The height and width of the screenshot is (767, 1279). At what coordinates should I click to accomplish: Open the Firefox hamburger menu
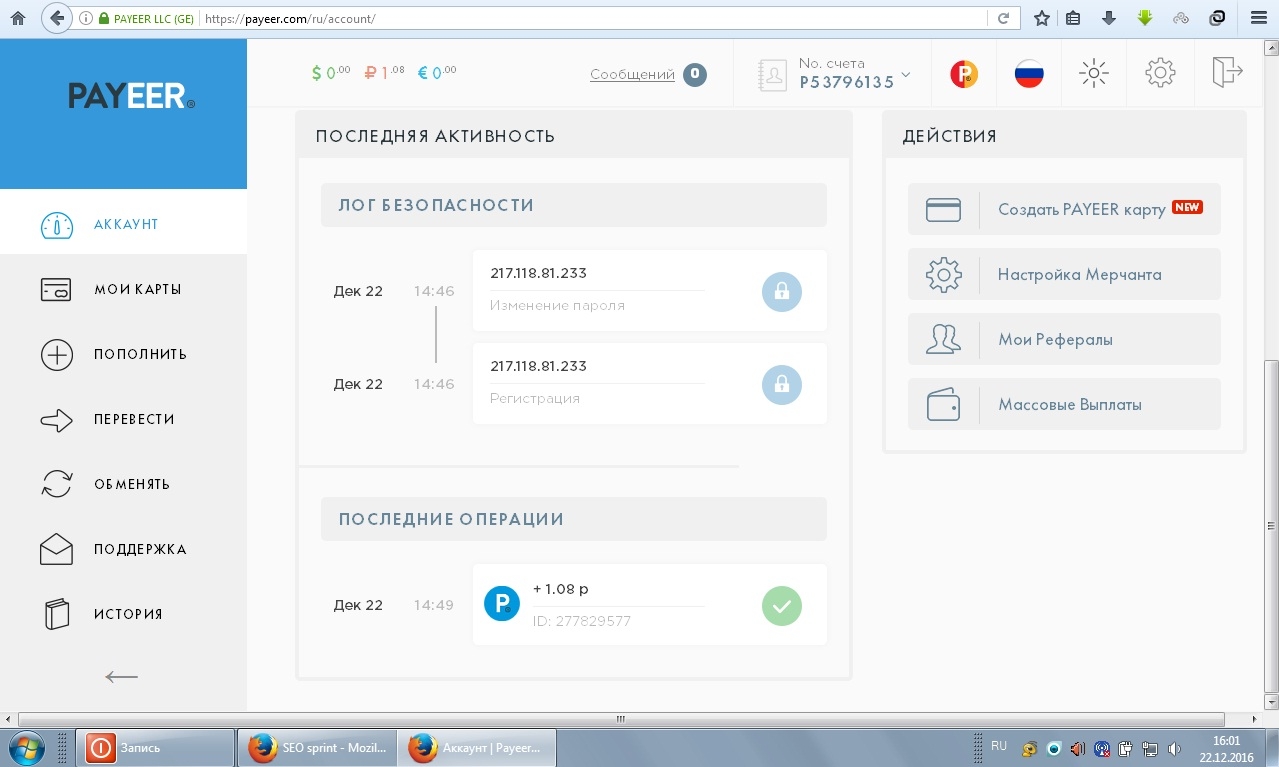(1258, 18)
